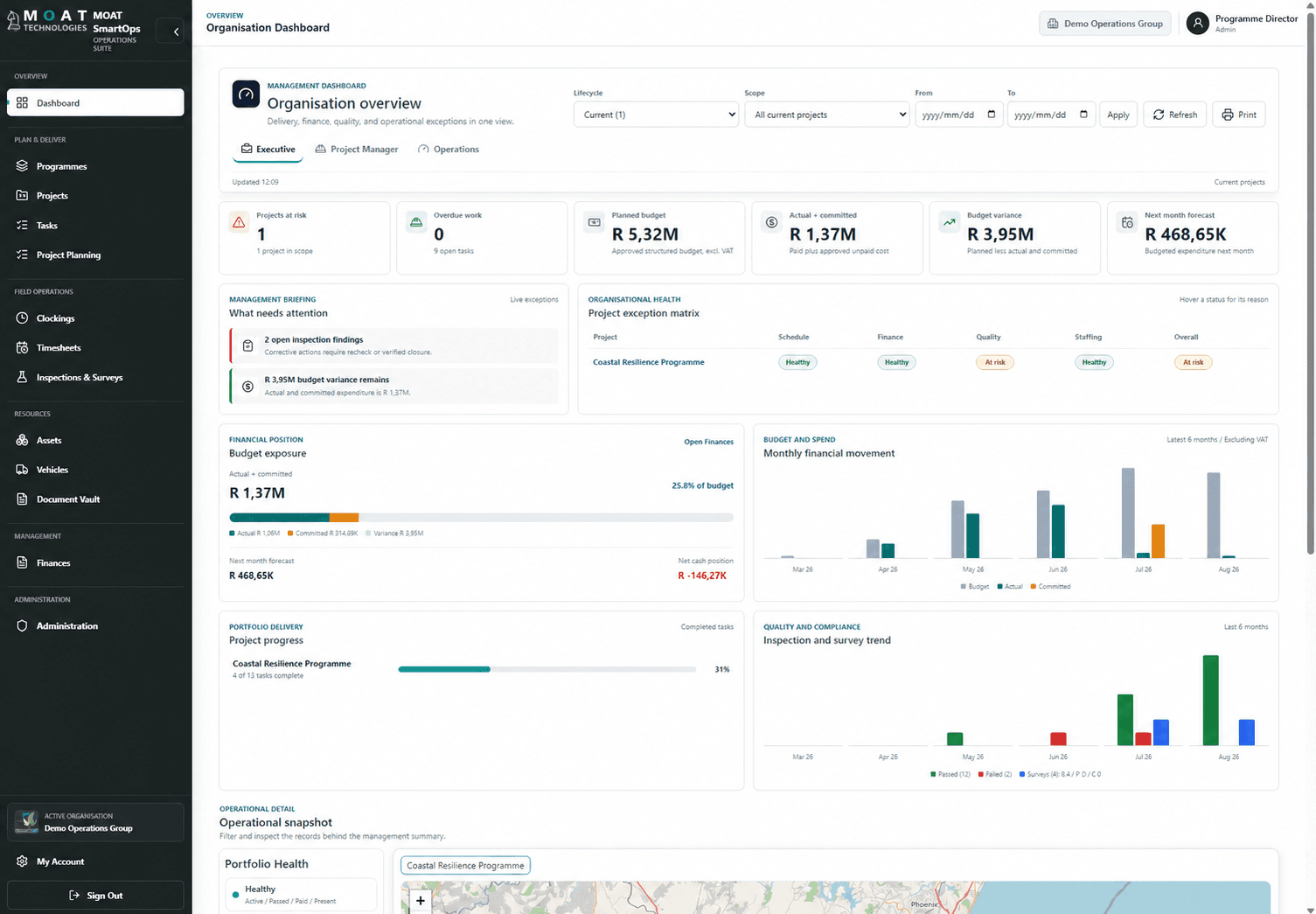
Task: Click the Passed (12) green legend swatch
Action: tap(933, 774)
